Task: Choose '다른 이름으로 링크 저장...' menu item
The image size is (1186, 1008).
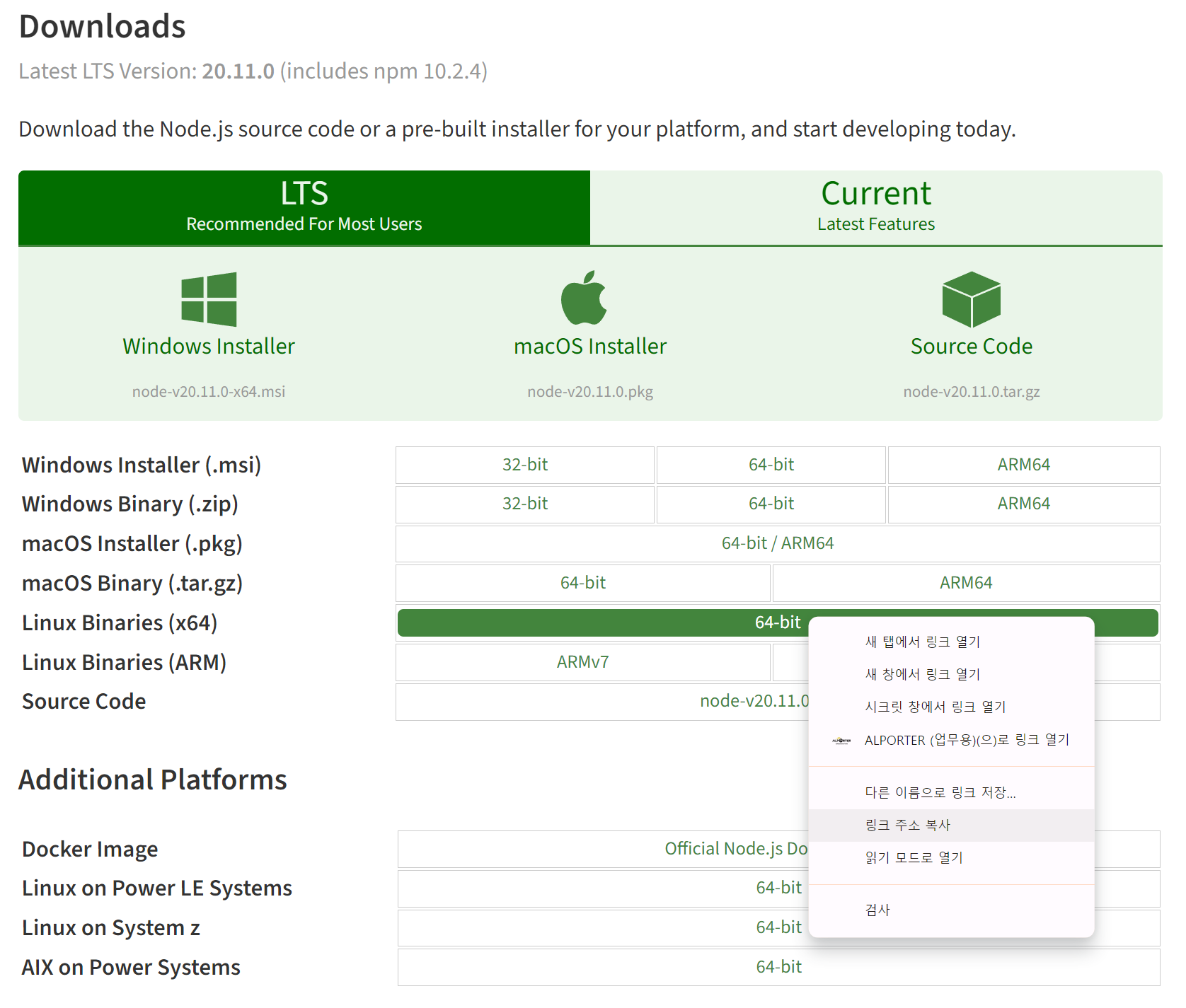Action: [952, 792]
